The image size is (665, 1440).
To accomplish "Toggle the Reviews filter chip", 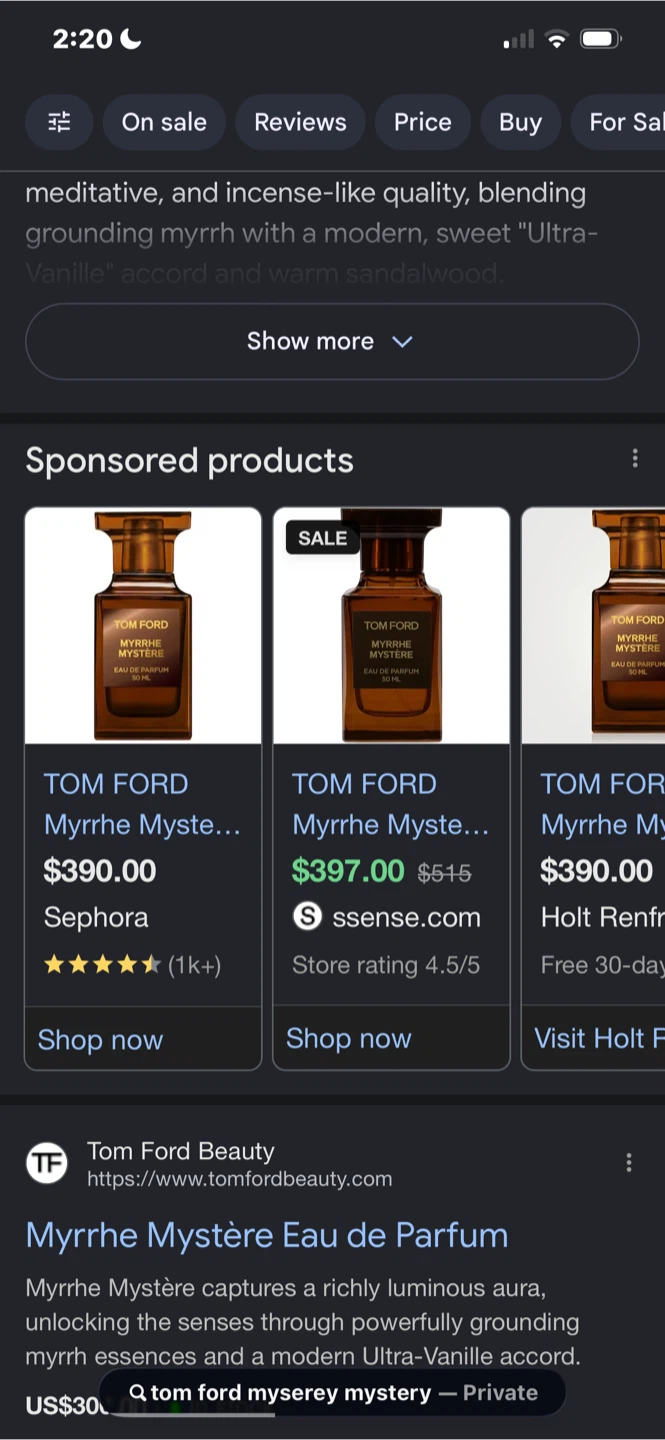I will tap(300, 122).
